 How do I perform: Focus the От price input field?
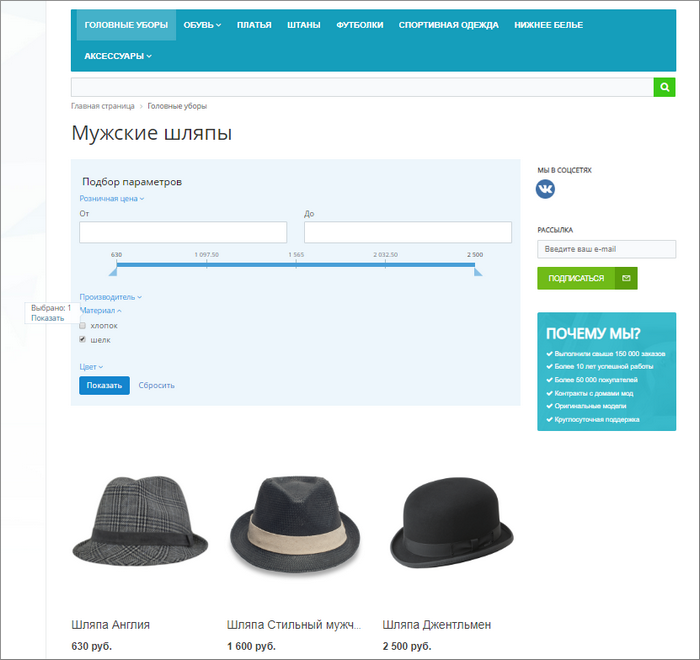click(x=183, y=232)
